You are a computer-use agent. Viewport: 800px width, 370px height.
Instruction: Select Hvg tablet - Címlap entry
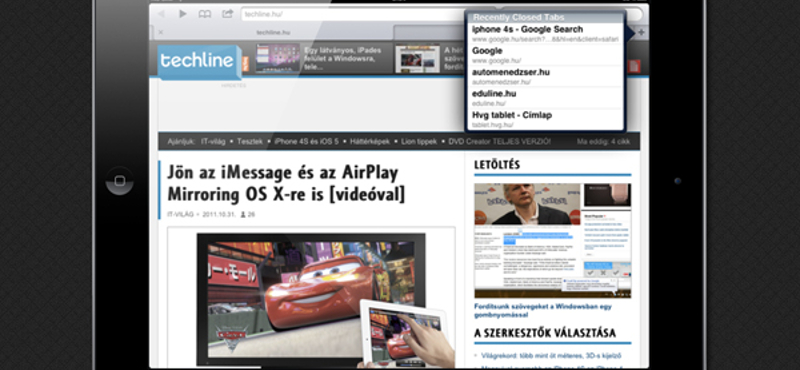coord(545,119)
